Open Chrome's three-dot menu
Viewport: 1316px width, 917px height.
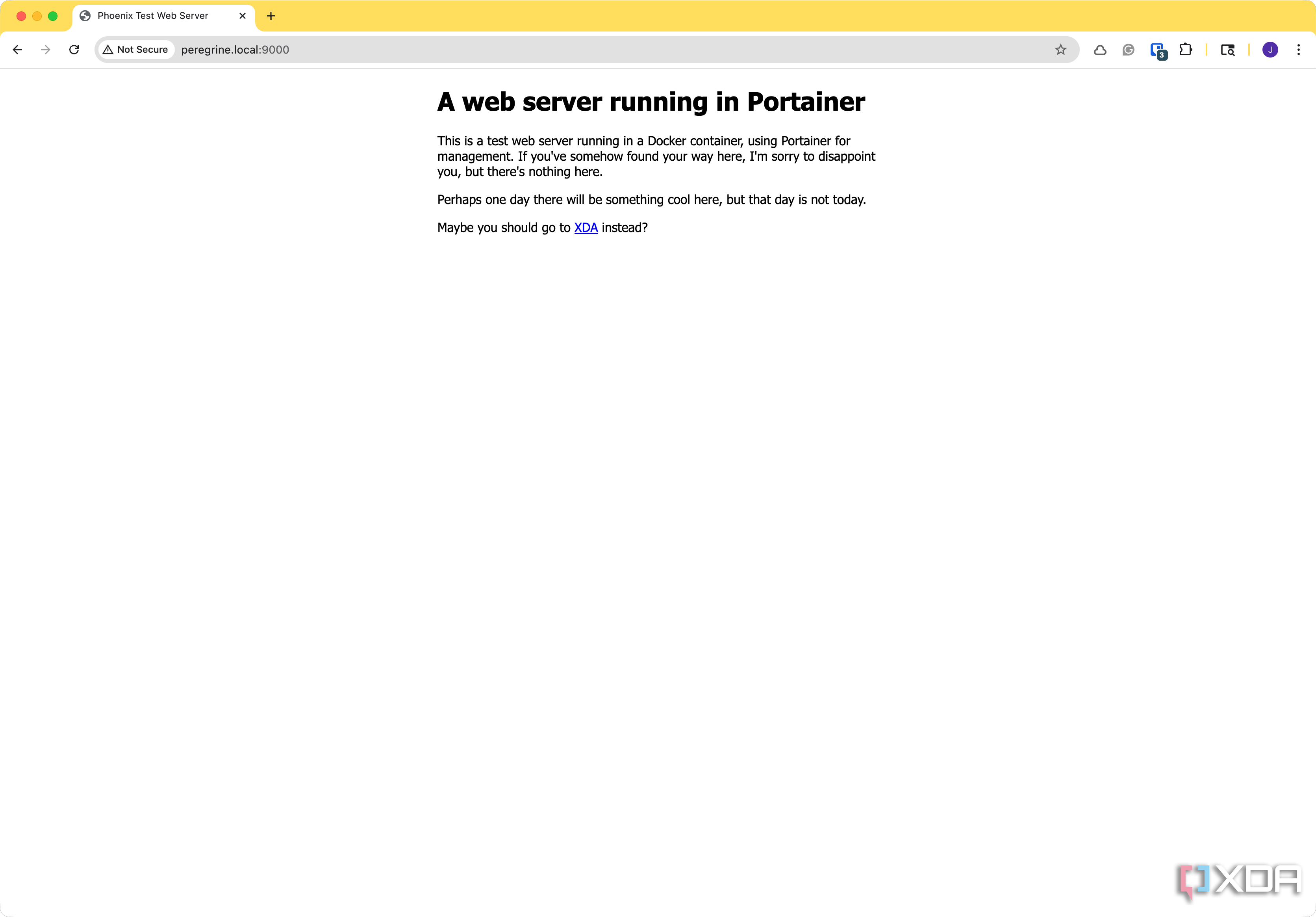1298,50
